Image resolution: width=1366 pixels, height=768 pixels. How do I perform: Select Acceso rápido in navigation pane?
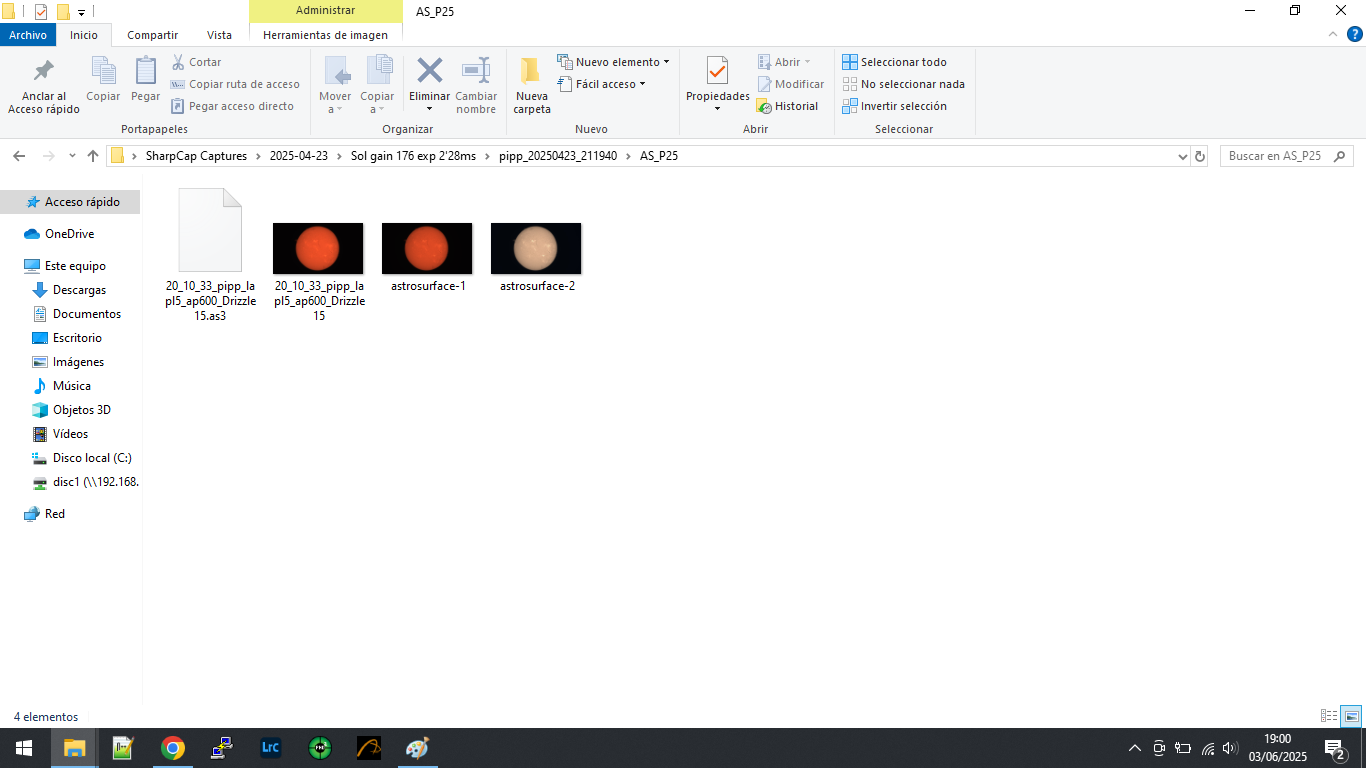(x=71, y=202)
